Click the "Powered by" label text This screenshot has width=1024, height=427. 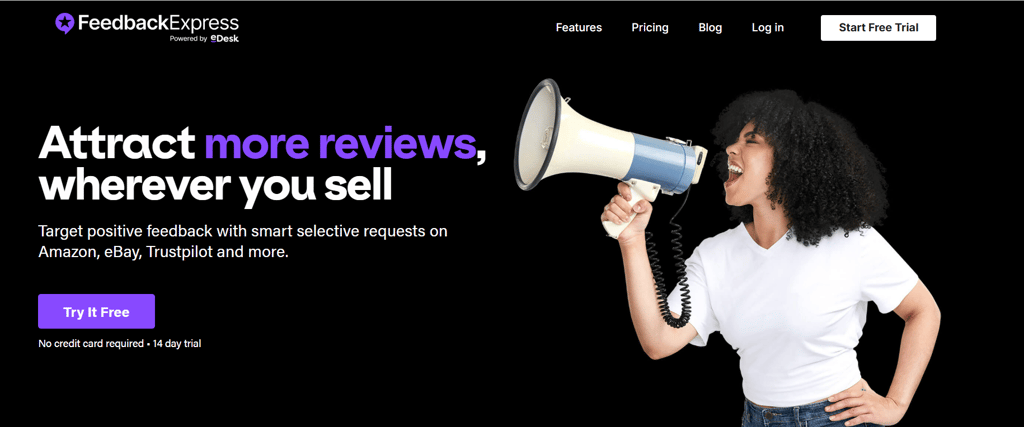click(x=189, y=39)
